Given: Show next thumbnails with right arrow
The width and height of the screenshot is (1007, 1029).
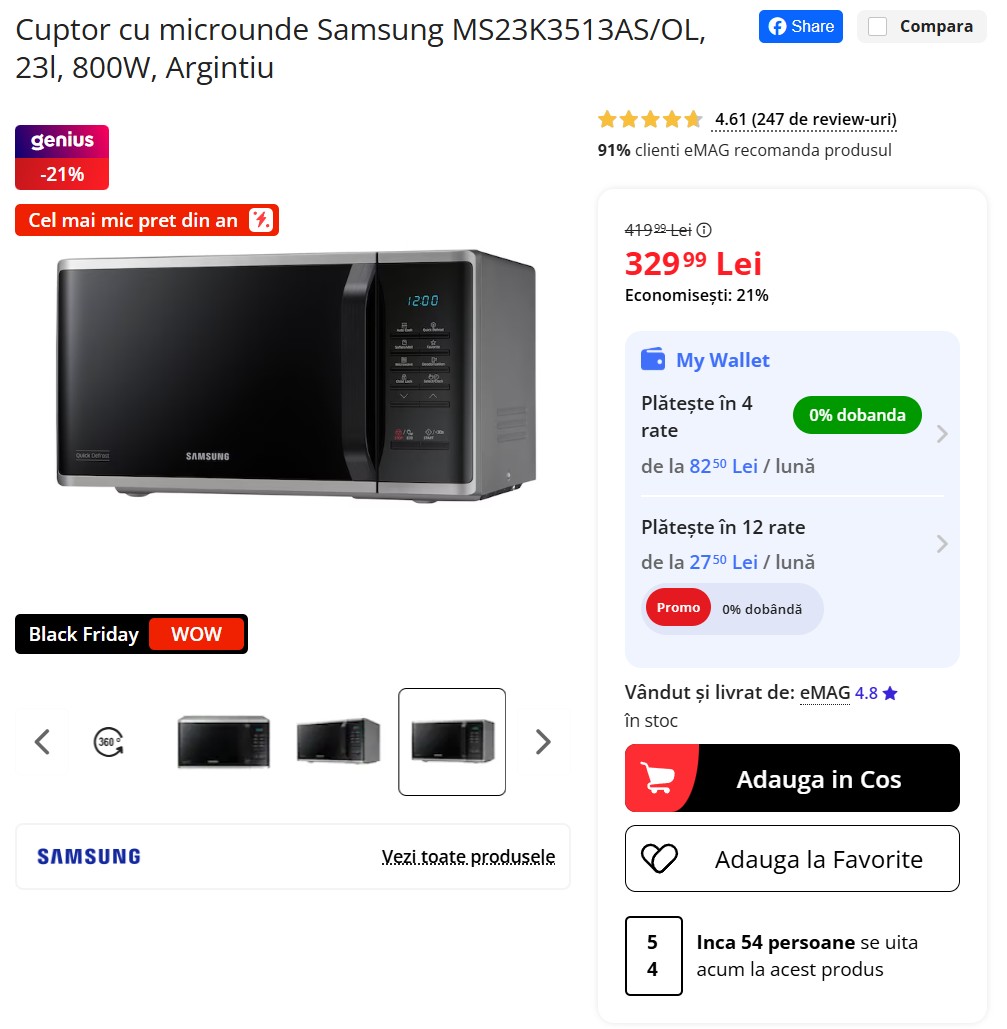Looking at the screenshot, I should pos(543,742).
